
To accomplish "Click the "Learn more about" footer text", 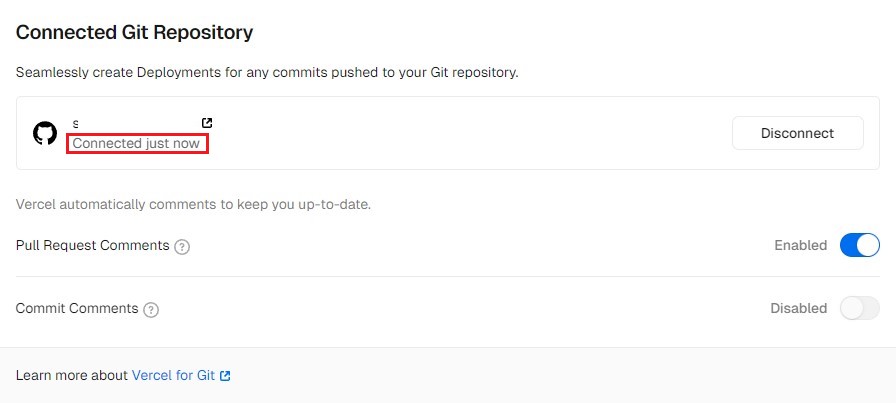I will tap(72, 376).
